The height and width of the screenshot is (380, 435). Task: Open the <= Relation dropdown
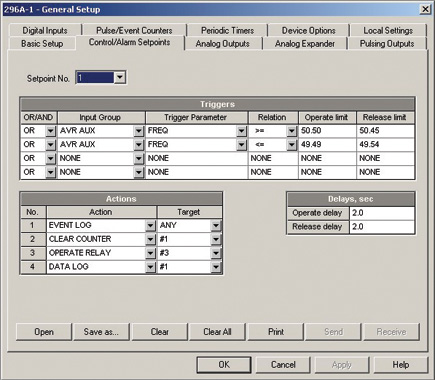point(292,145)
